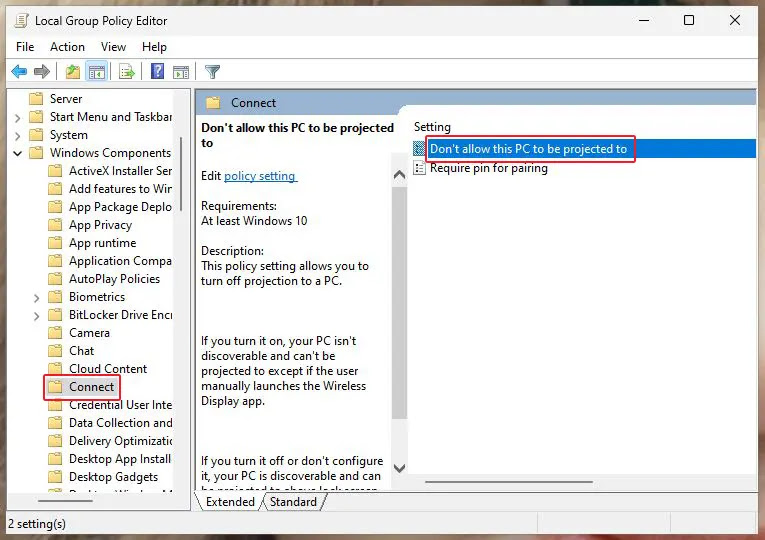This screenshot has height=540, width=765.
Task: Click the tree pane horizontal scrollbar
Action: click(65, 501)
